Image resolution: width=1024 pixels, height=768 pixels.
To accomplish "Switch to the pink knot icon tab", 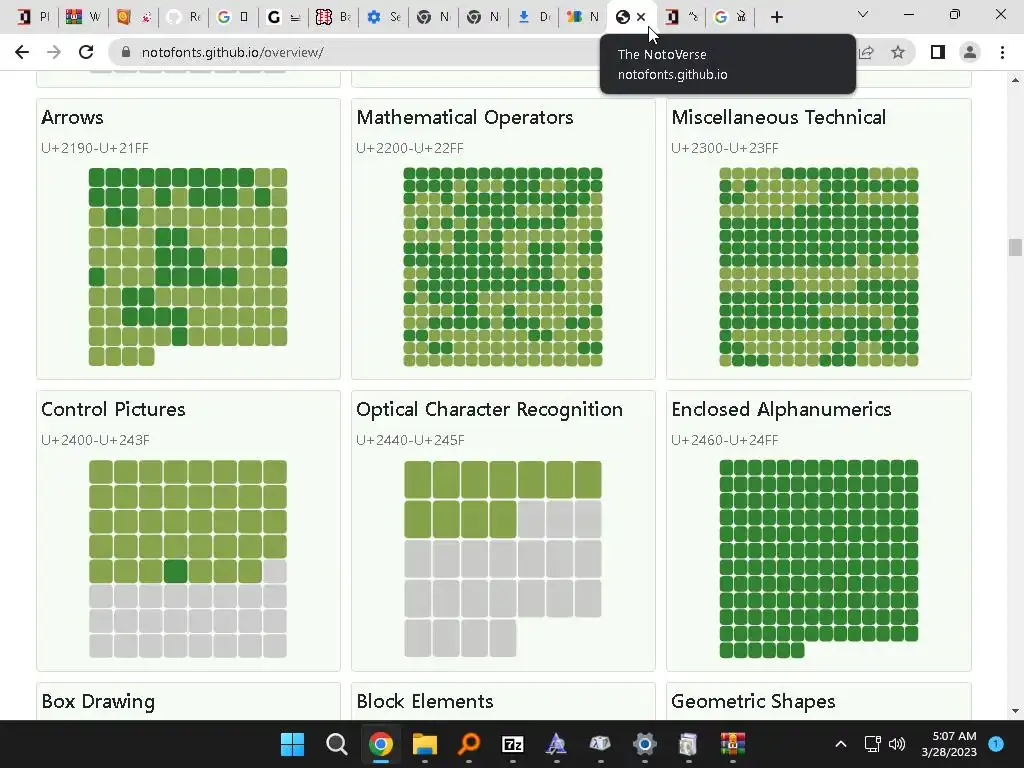I will click(334, 17).
